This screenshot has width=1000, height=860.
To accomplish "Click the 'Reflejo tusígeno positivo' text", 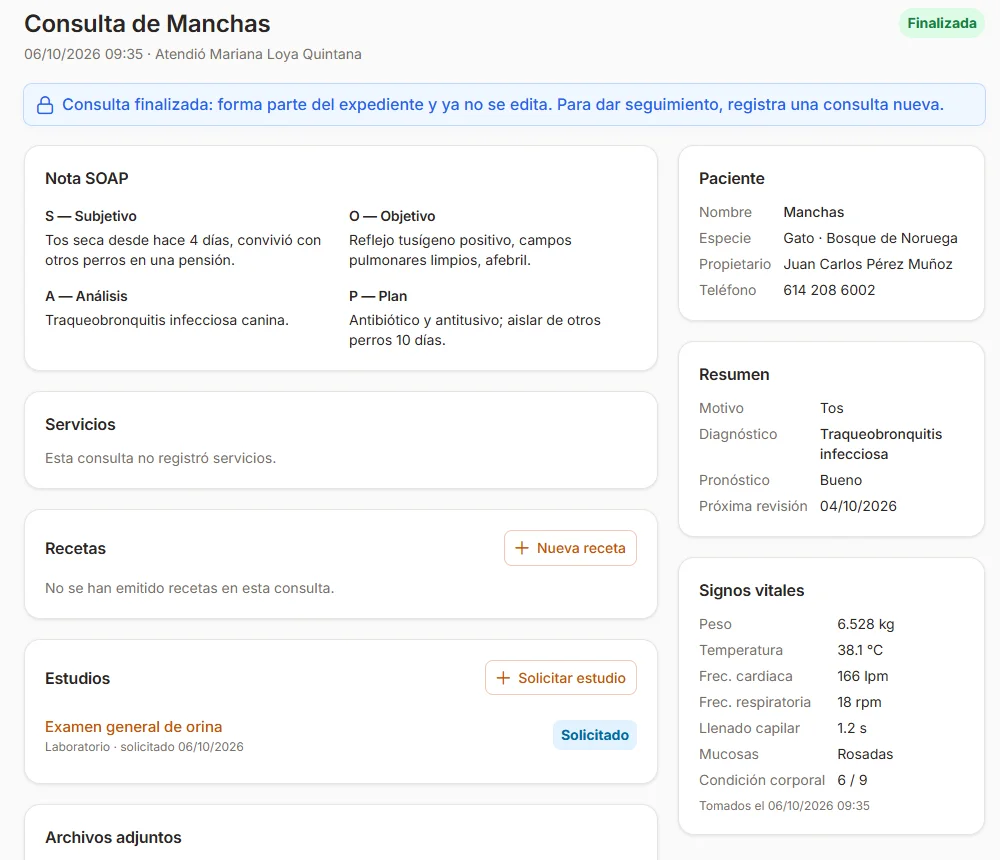I will coord(460,250).
